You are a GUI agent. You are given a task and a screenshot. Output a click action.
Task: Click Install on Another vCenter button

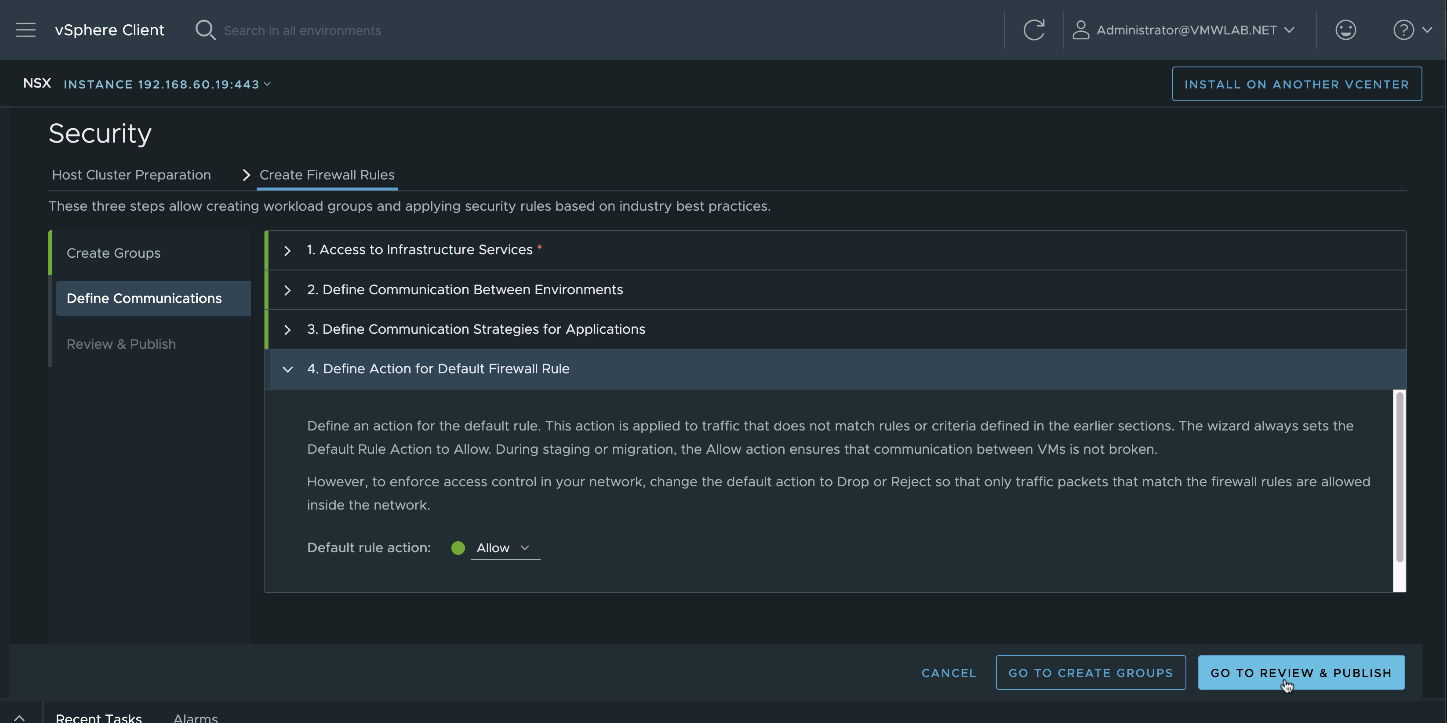1297,84
